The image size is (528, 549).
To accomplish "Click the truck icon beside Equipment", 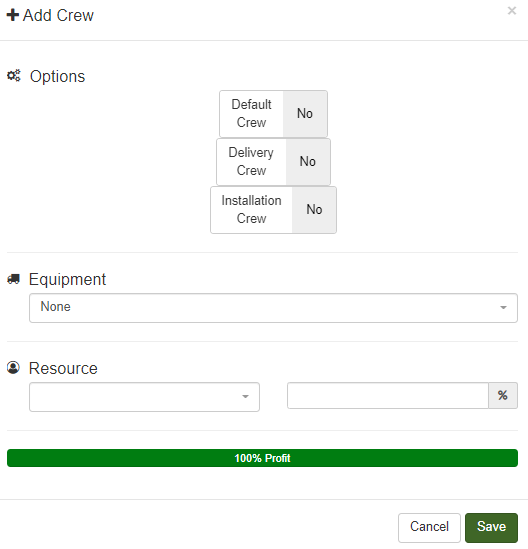I will point(13,279).
